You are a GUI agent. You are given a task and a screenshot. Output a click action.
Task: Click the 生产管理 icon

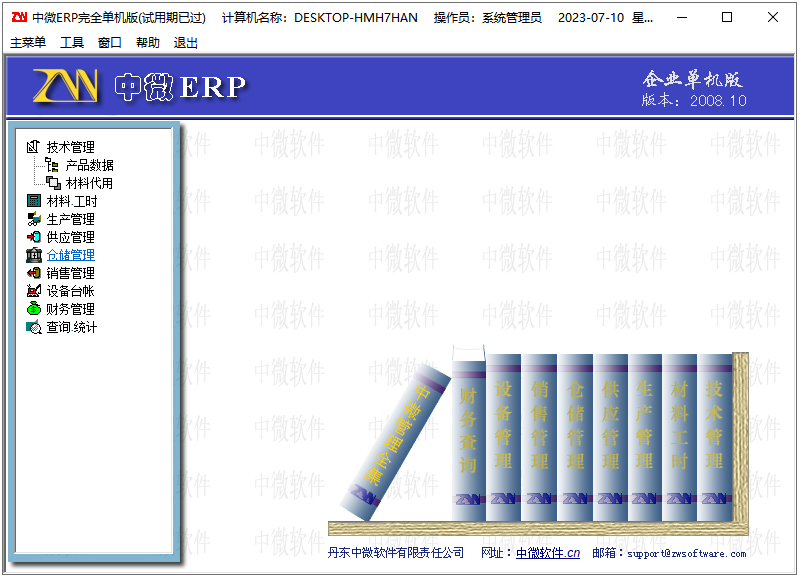(x=34, y=219)
